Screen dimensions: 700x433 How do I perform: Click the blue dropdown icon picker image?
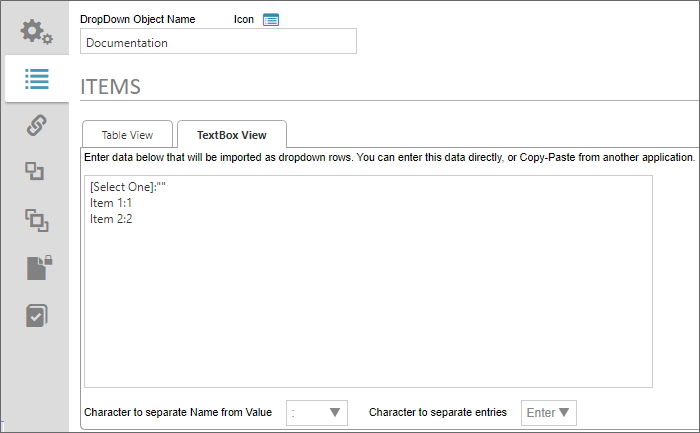271,19
